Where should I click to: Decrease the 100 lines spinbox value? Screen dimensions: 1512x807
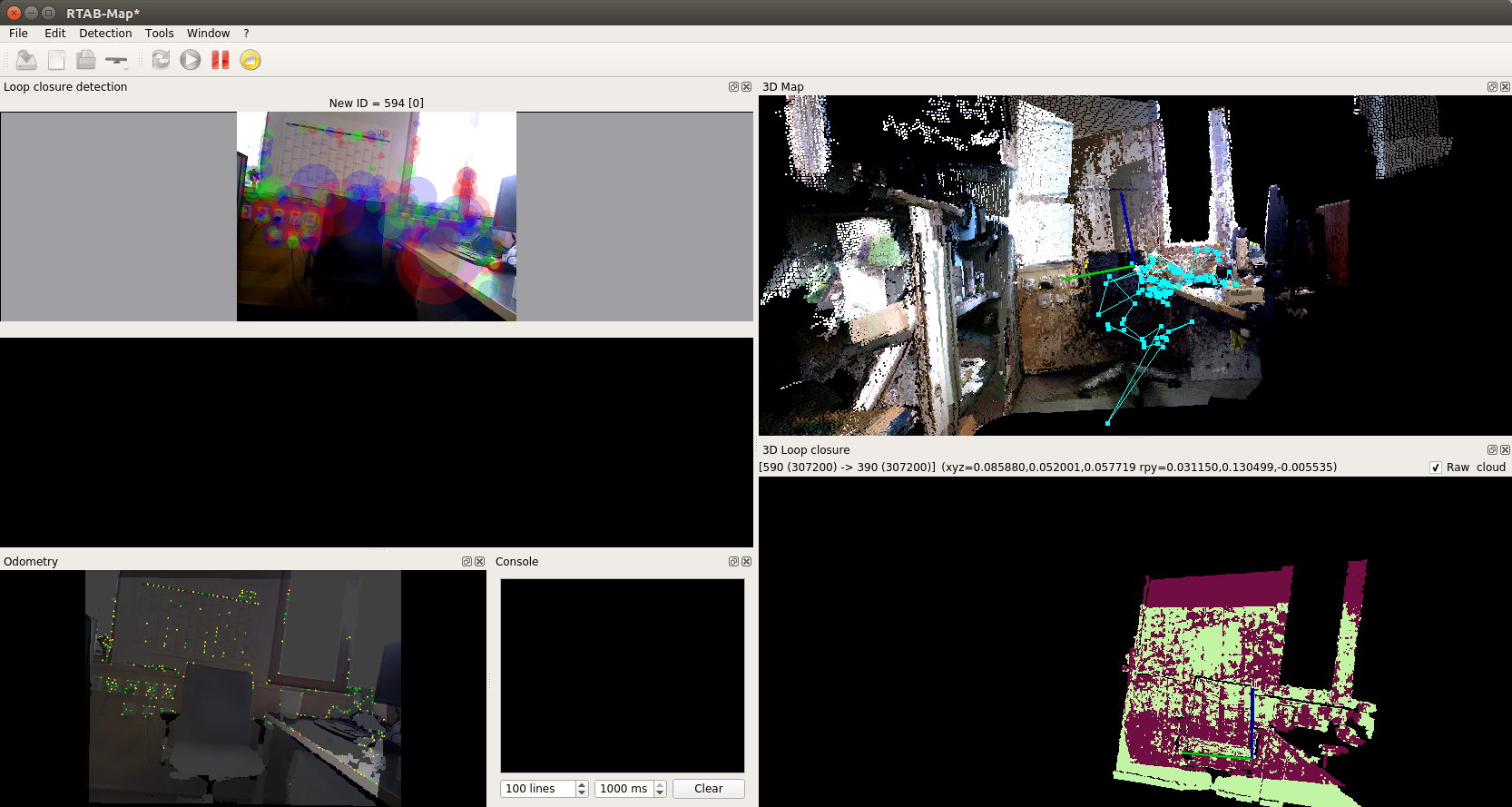pos(582,793)
